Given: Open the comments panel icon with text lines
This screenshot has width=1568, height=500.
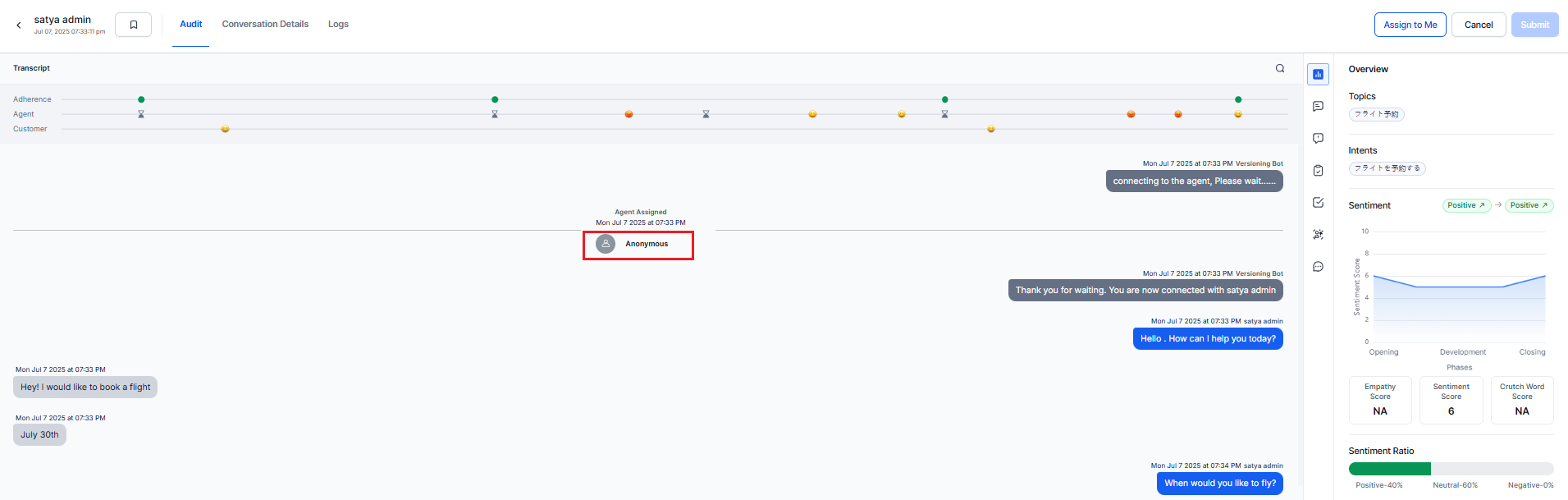Looking at the screenshot, I should coord(1318,107).
